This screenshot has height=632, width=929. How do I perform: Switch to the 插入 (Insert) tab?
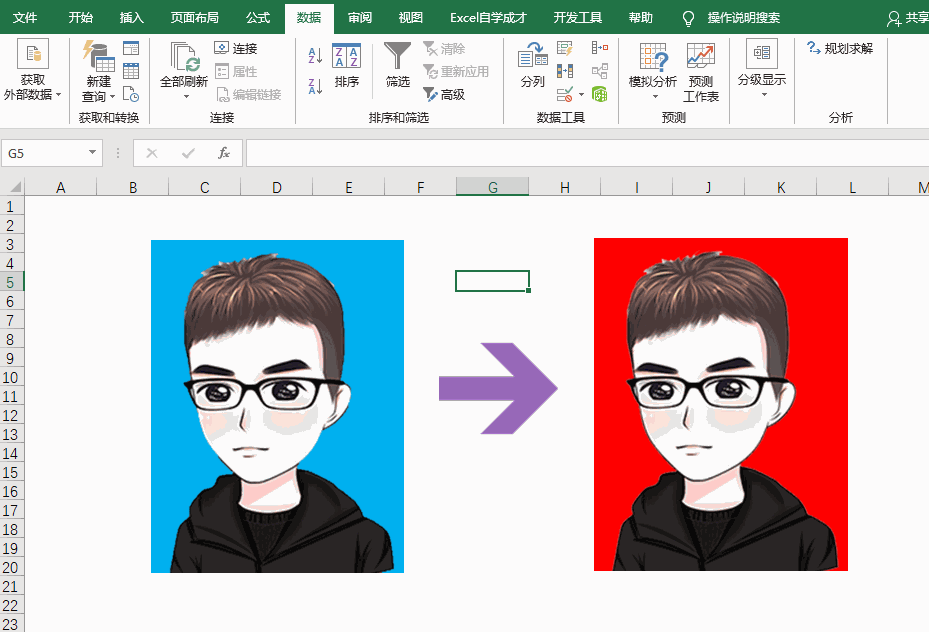pyautogui.click(x=132, y=18)
